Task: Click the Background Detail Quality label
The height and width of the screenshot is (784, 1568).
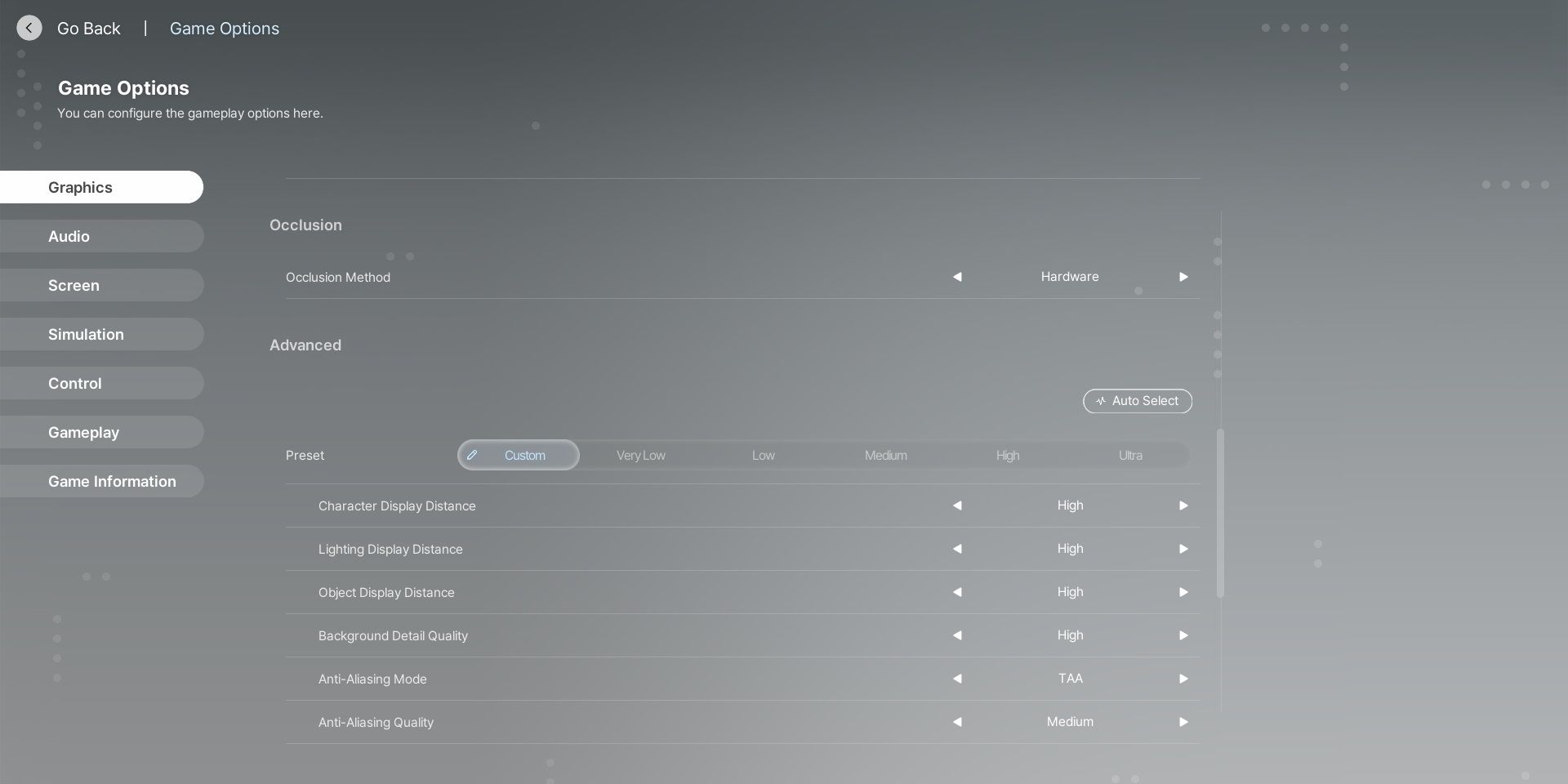Action: [x=393, y=636]
